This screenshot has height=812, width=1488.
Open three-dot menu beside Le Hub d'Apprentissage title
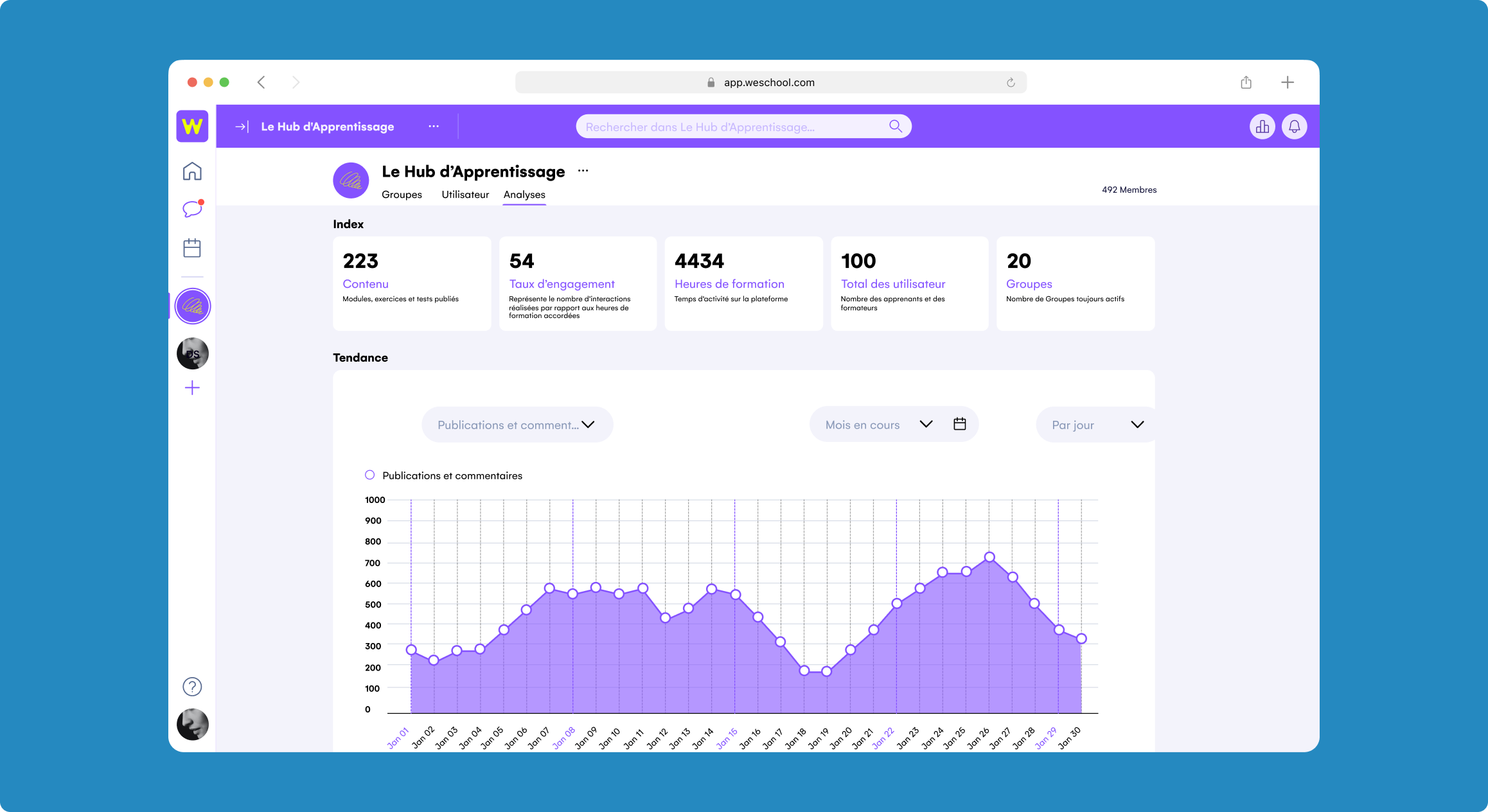[x=583, y=171]
